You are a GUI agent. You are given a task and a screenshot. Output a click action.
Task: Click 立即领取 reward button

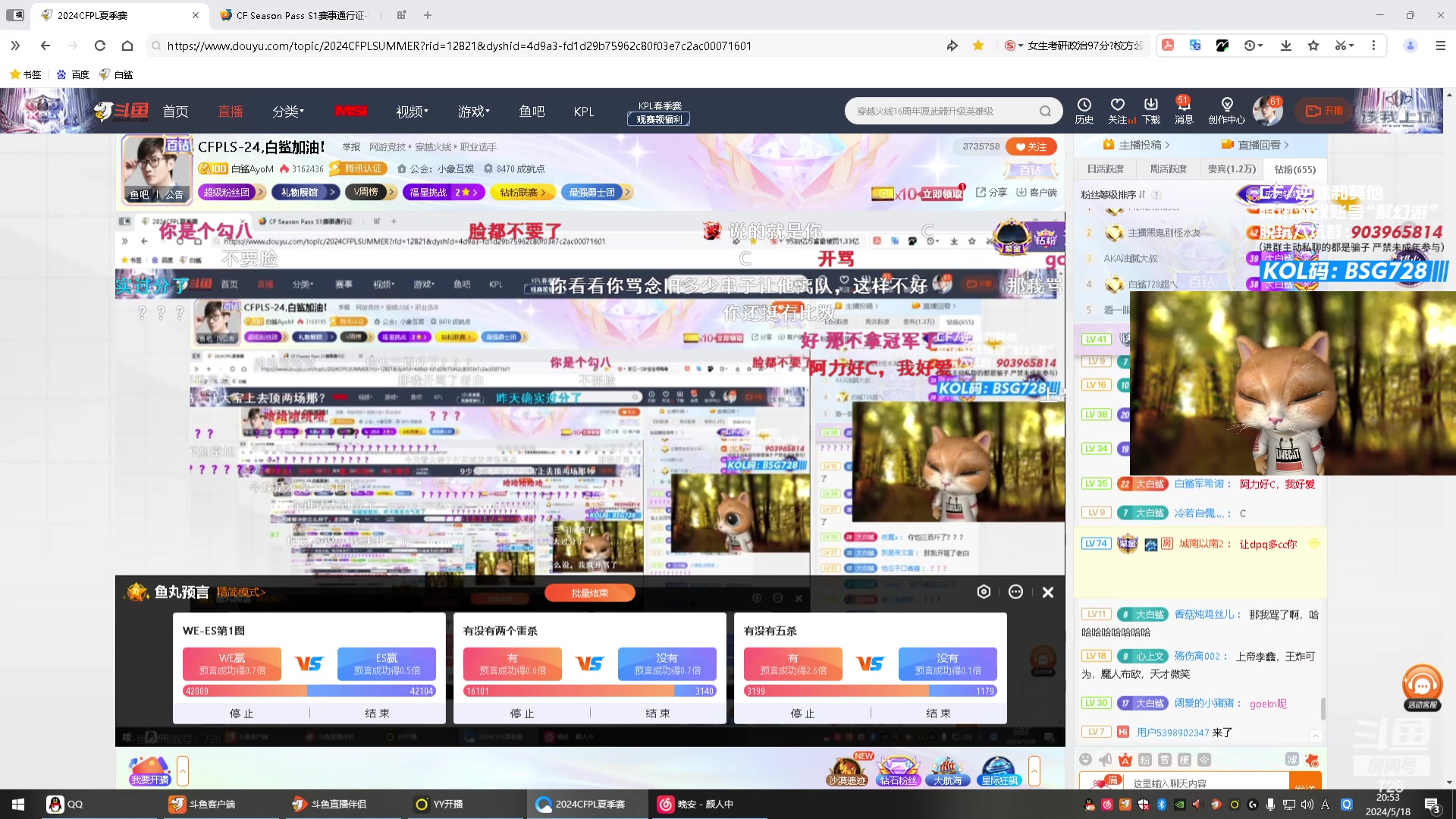[942, 193]
